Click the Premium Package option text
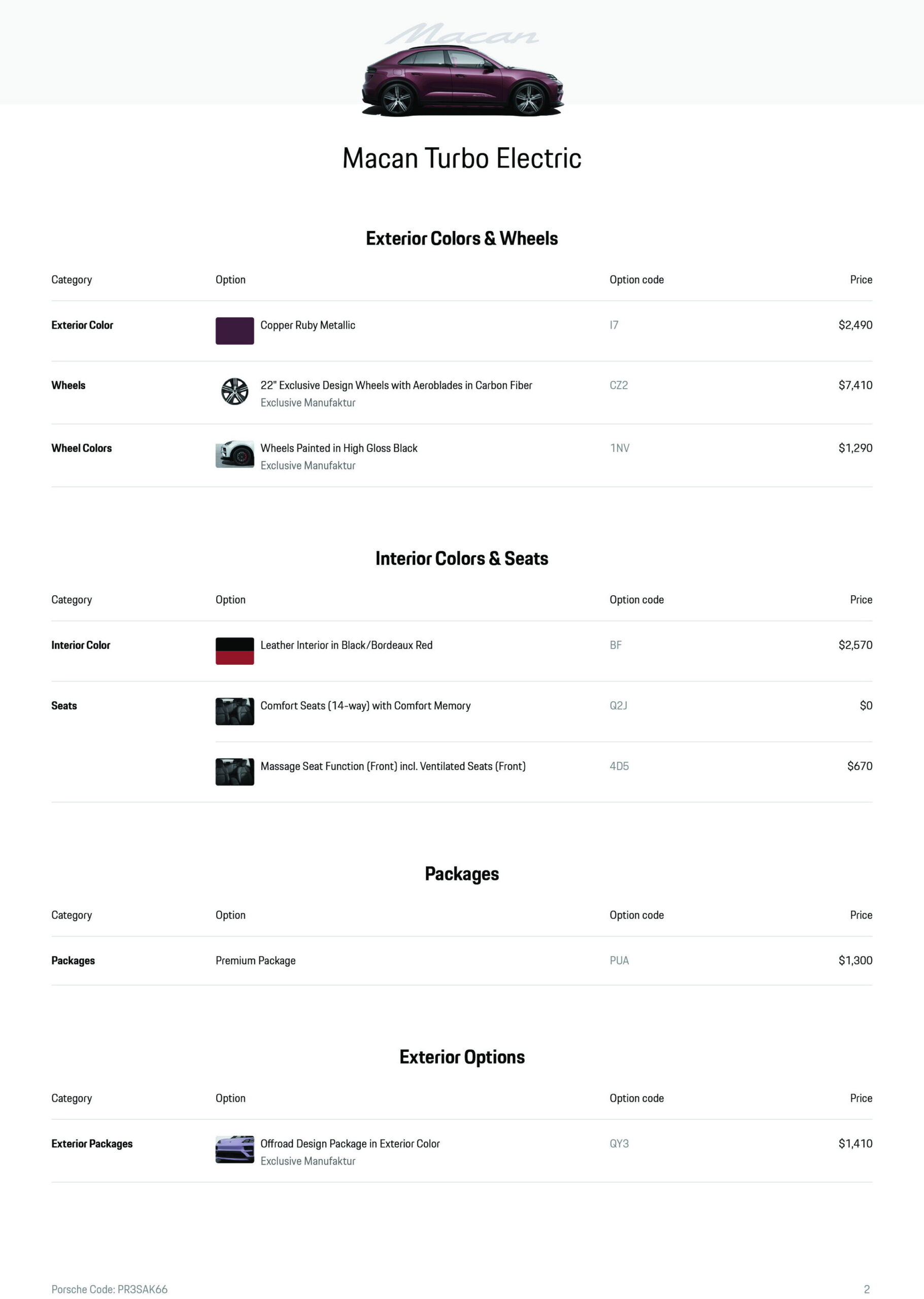The width and height of the screenshot is (924, 1299). [x=255, y=961]
